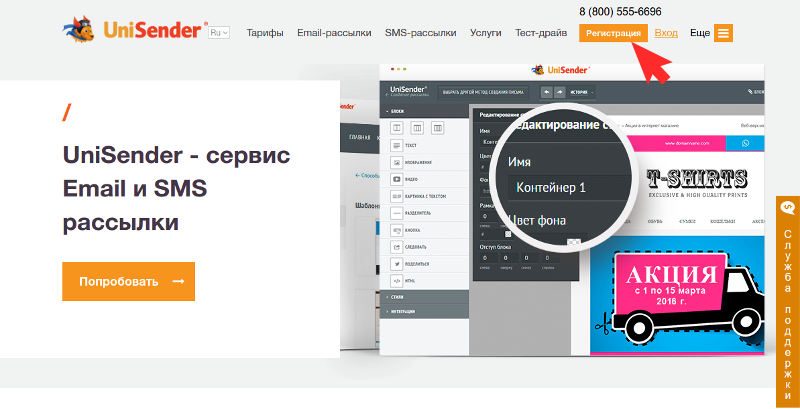Choose the Следовать block icon
This screenshot has width=800, height=409.
tap(396, 247)
